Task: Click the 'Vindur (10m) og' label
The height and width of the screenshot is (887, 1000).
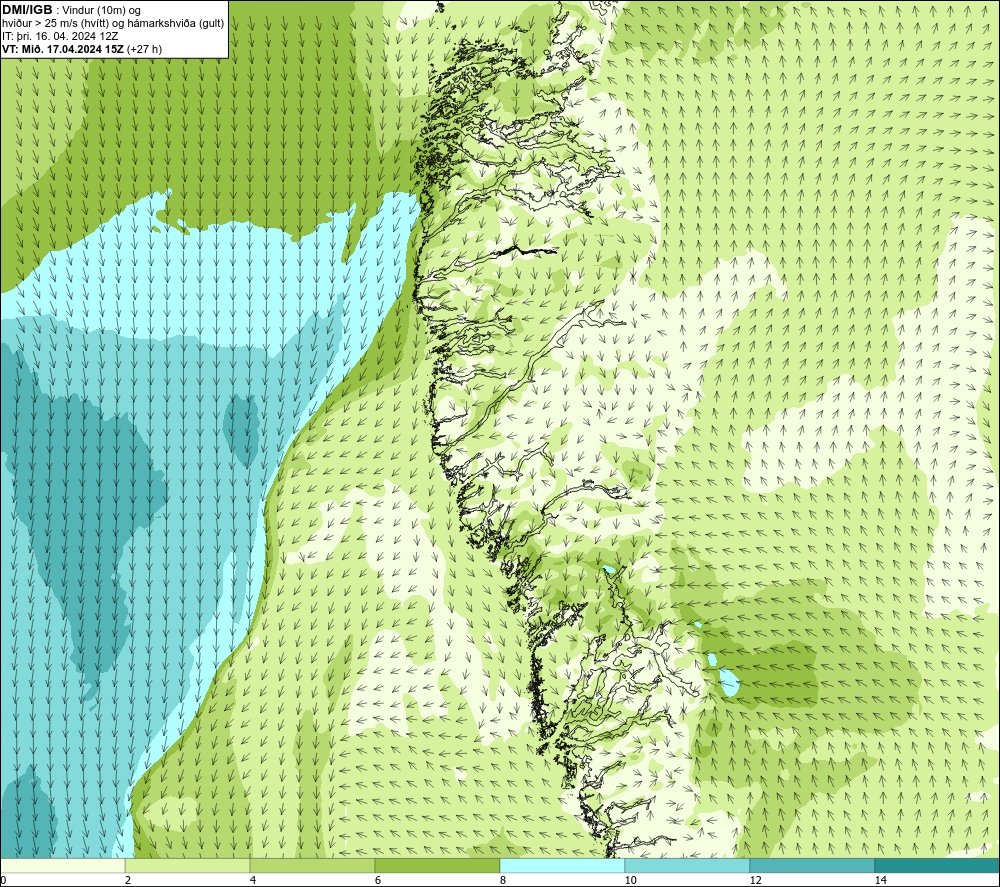Action: coord(102,11)
